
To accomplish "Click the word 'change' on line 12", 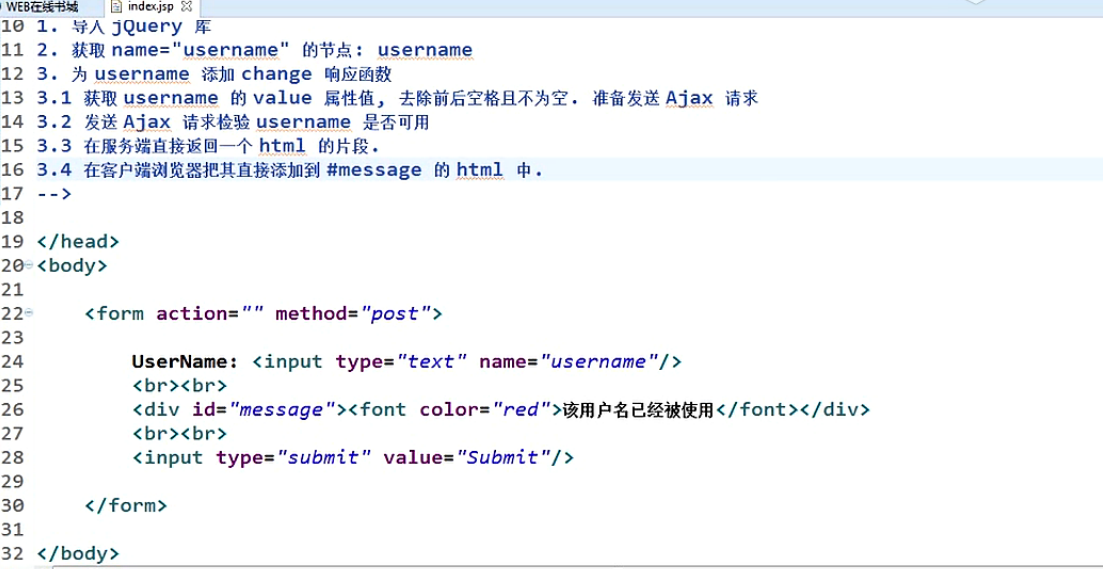I will [276, 75].
